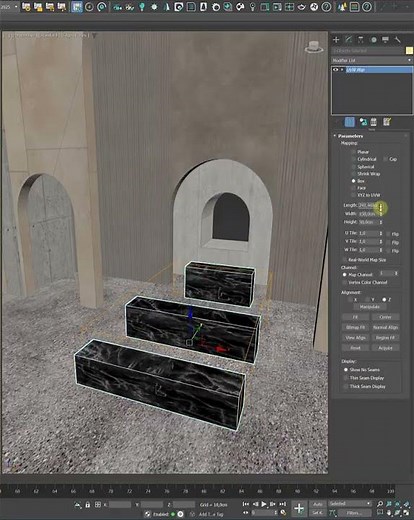The width and height of the screenshot is (414, 520).
Task: Click the large Set Keys plus button
Action: coord(299,509)
